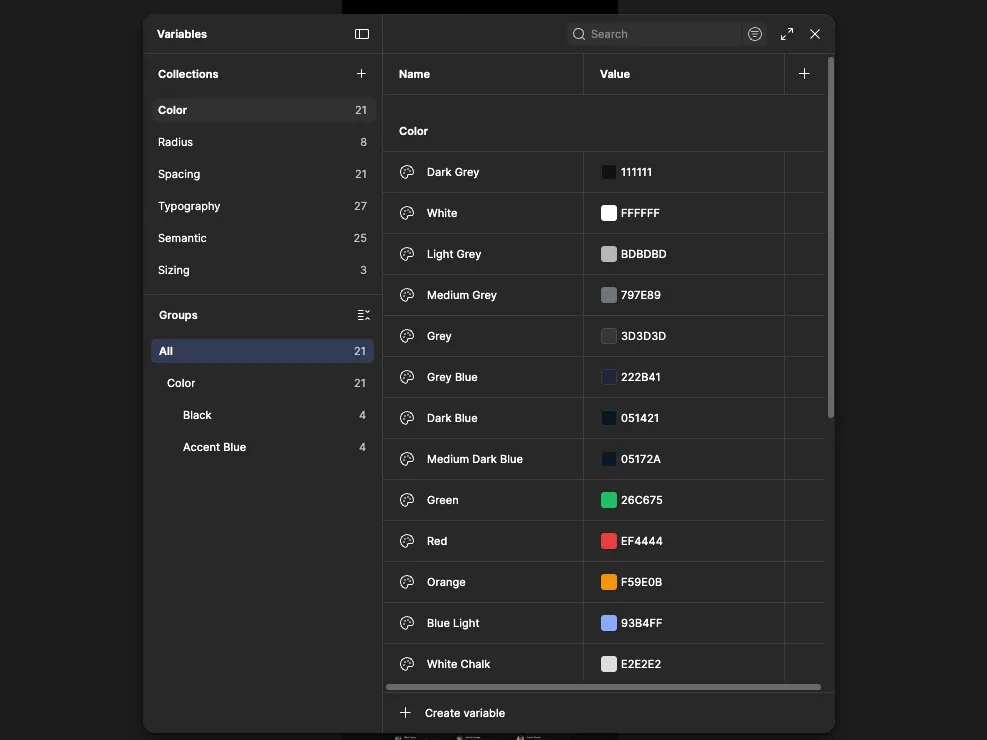Click the 797E89 value text
Viewport: 987px width, 740px height.
point(641,294)
